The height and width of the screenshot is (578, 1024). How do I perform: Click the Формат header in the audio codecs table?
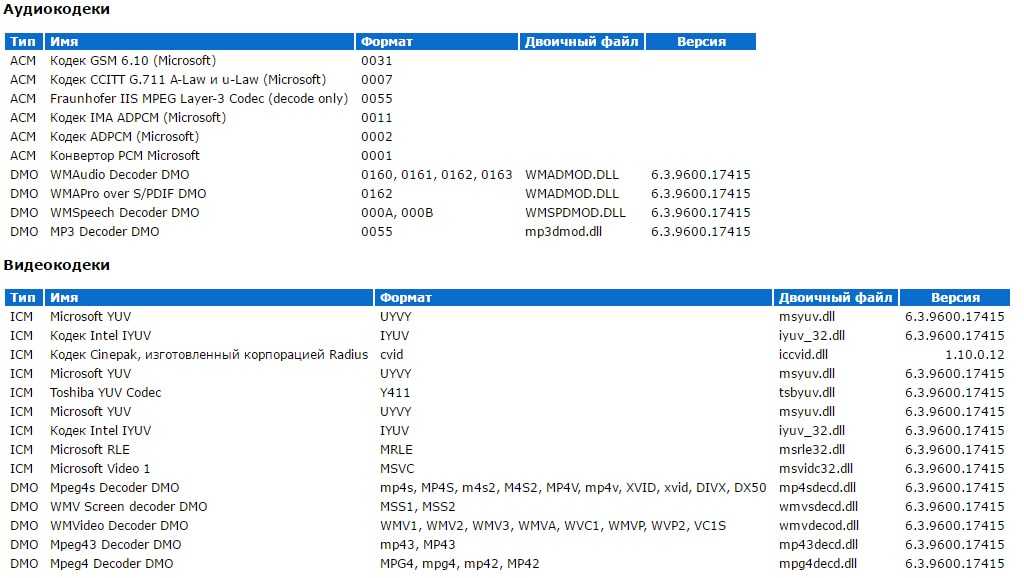[387, 42]
